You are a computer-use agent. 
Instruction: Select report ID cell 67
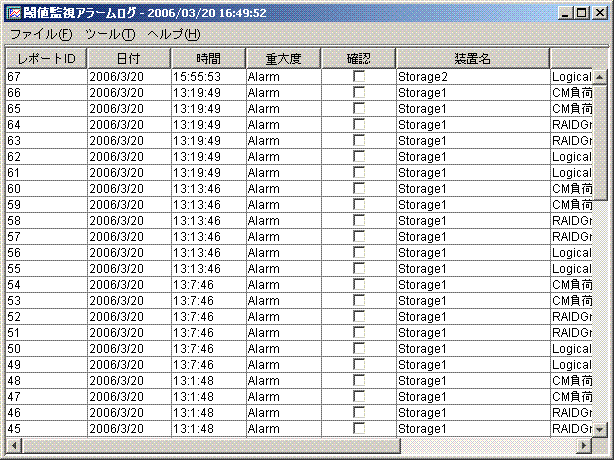click(46, 77)
